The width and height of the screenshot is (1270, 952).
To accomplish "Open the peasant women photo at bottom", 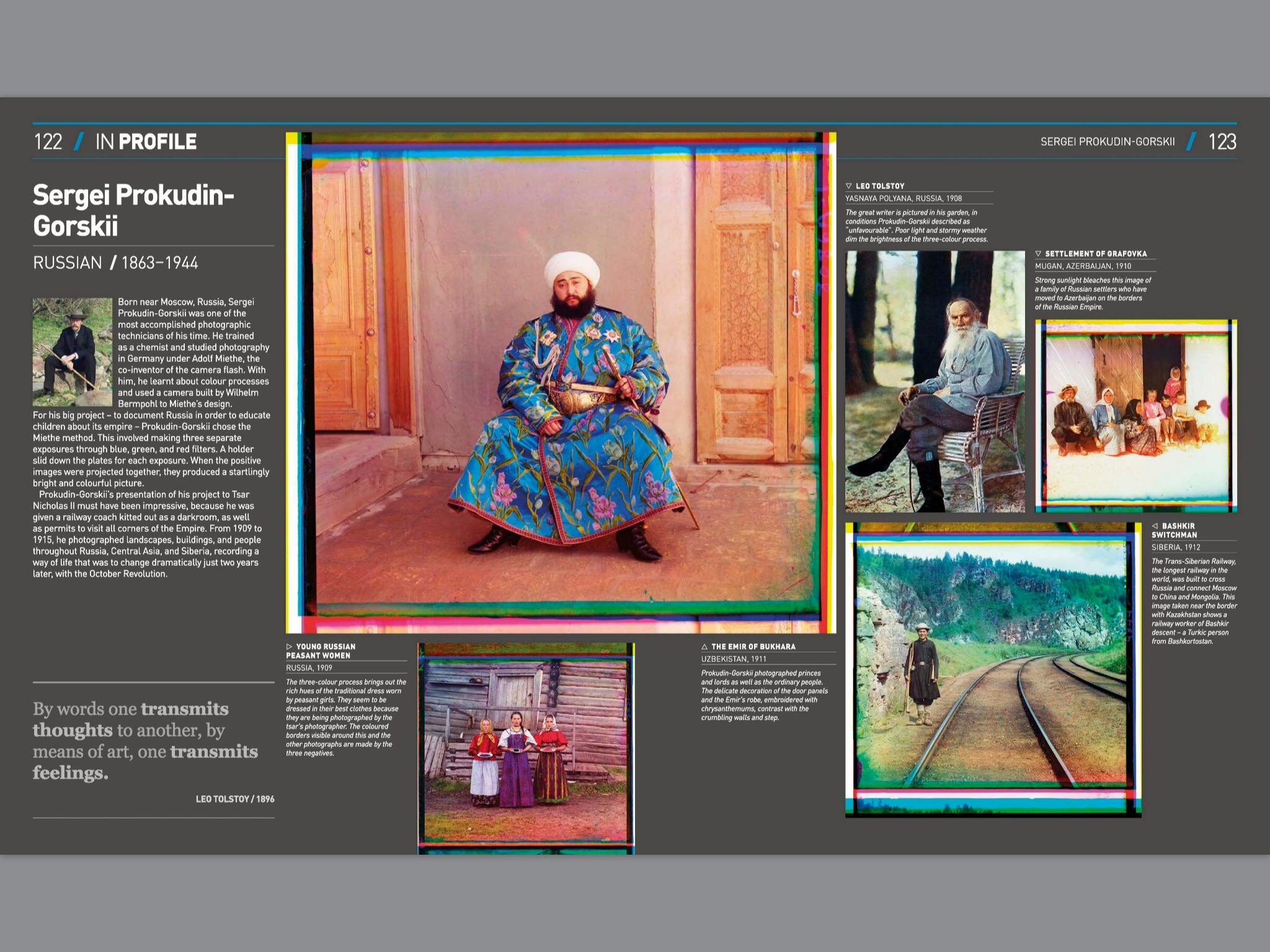I will 526,747.
